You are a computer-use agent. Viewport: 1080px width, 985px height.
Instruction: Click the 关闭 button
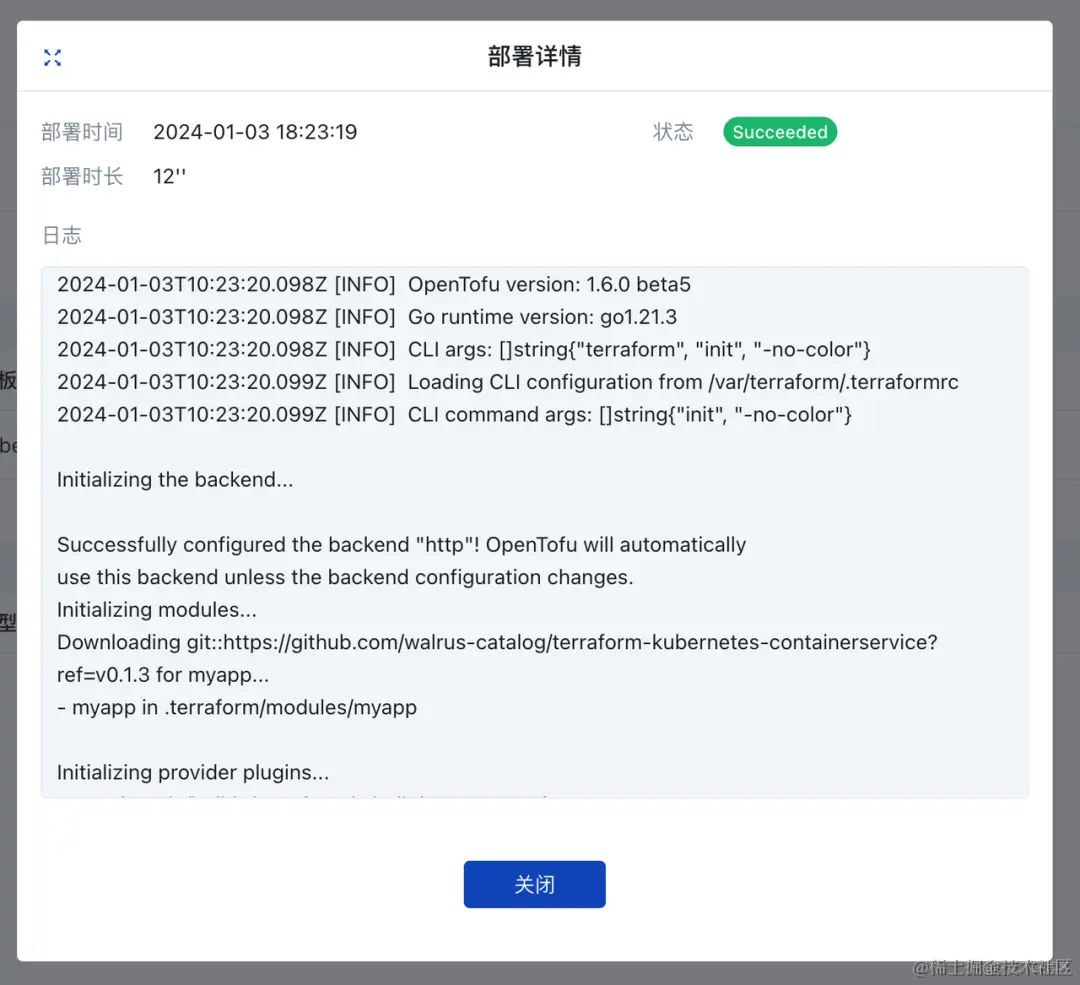coord(534,884)
